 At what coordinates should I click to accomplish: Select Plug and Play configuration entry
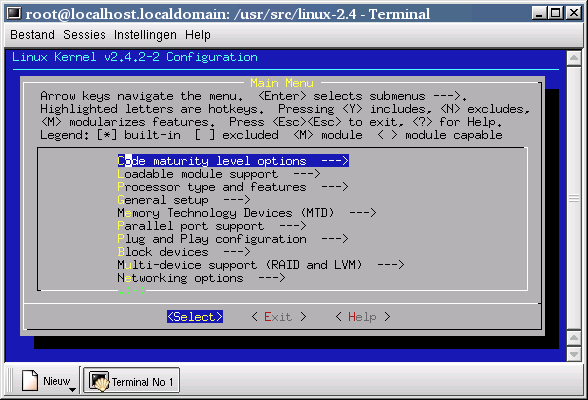click(x=233, y=239)
